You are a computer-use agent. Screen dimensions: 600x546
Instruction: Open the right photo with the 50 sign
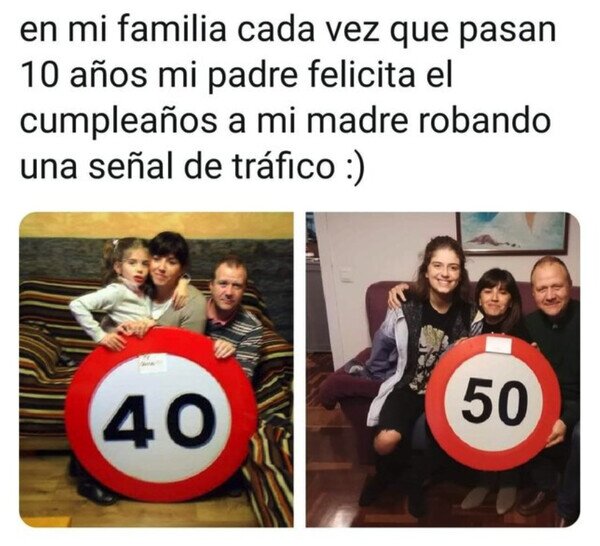pos(443,370)
